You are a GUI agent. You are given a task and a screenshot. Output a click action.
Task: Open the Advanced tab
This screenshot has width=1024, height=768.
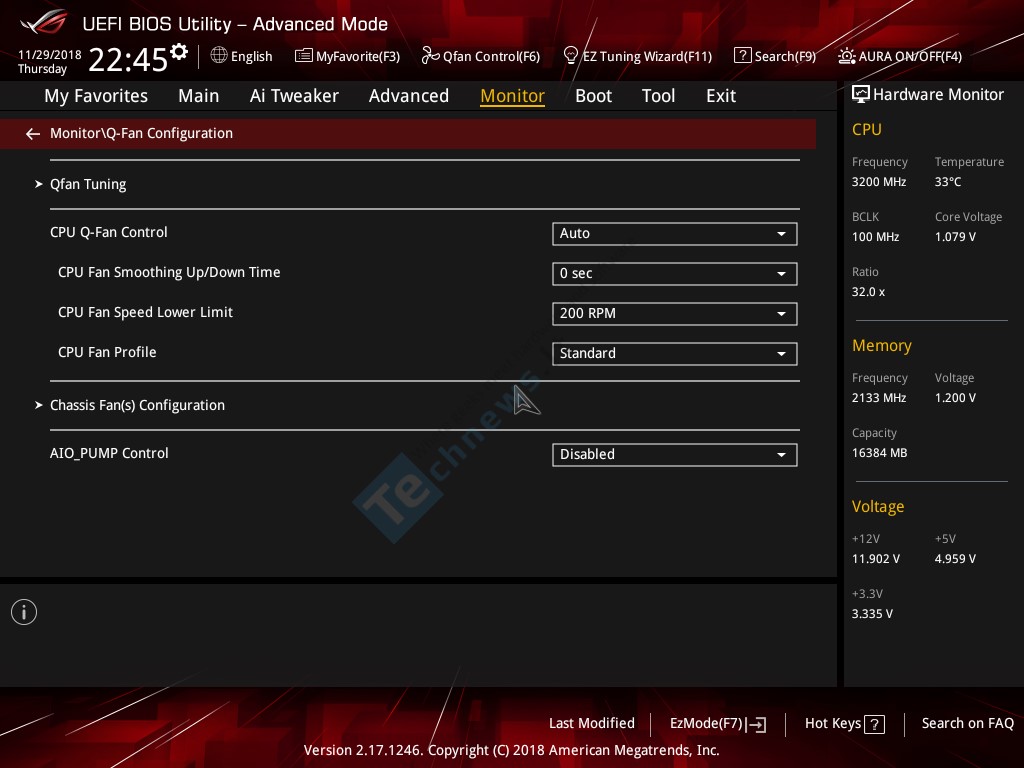click(x=409, y=96)
